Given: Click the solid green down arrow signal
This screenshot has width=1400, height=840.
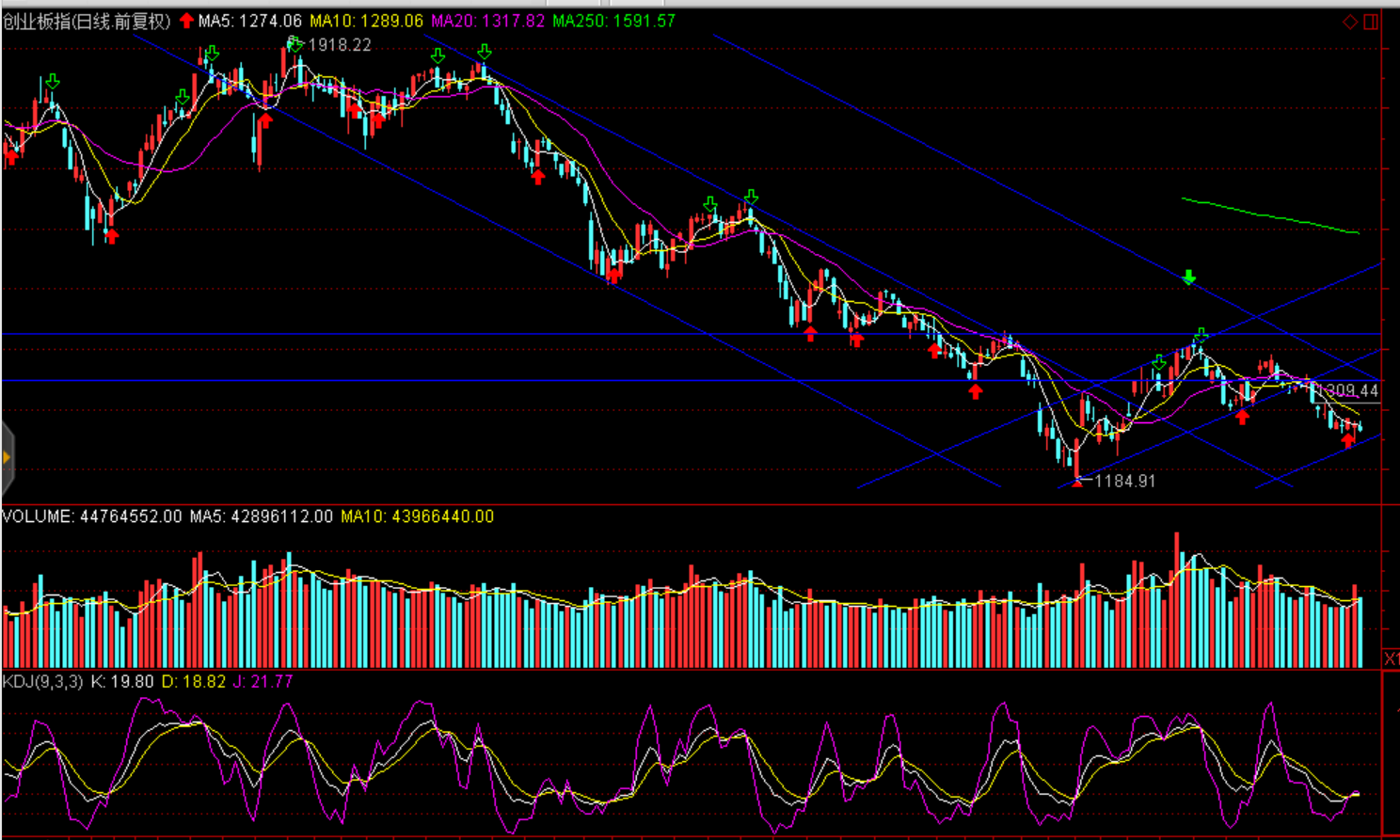Looking at the screenshot, I should [1189, 277].
